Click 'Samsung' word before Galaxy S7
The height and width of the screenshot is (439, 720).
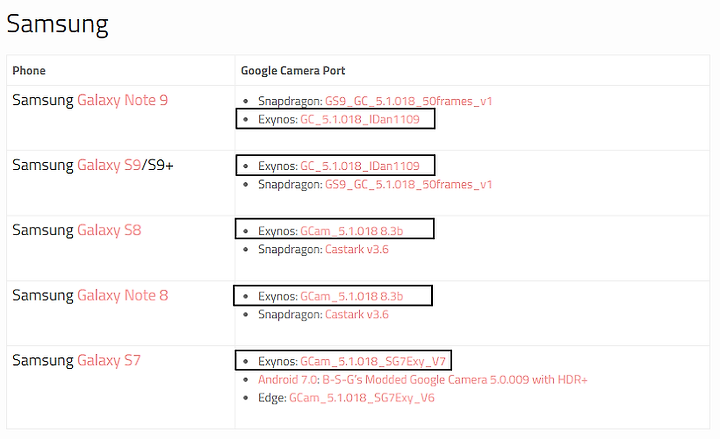43,360
